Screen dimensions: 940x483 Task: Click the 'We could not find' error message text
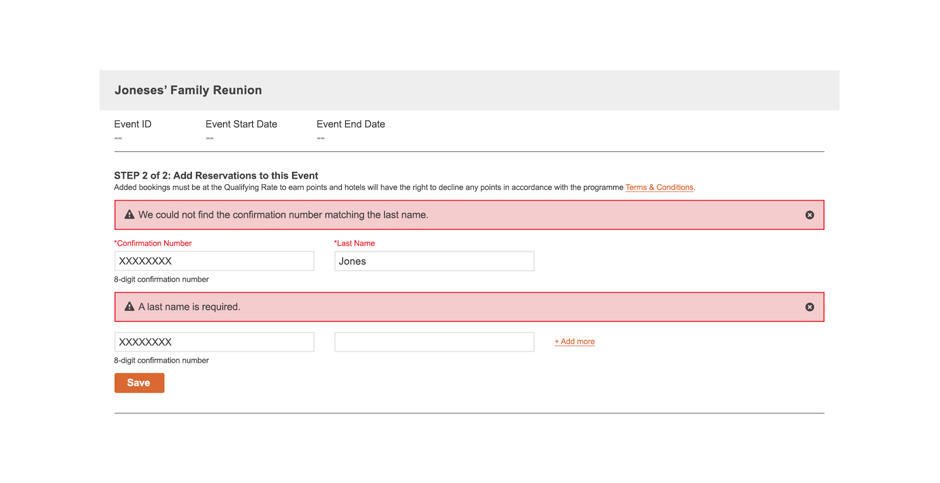click(x=283, y=215)
